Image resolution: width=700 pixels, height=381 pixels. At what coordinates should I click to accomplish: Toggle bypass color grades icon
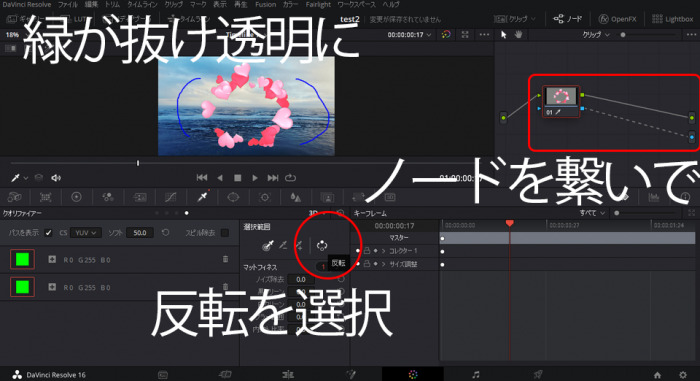click(446, 34)
